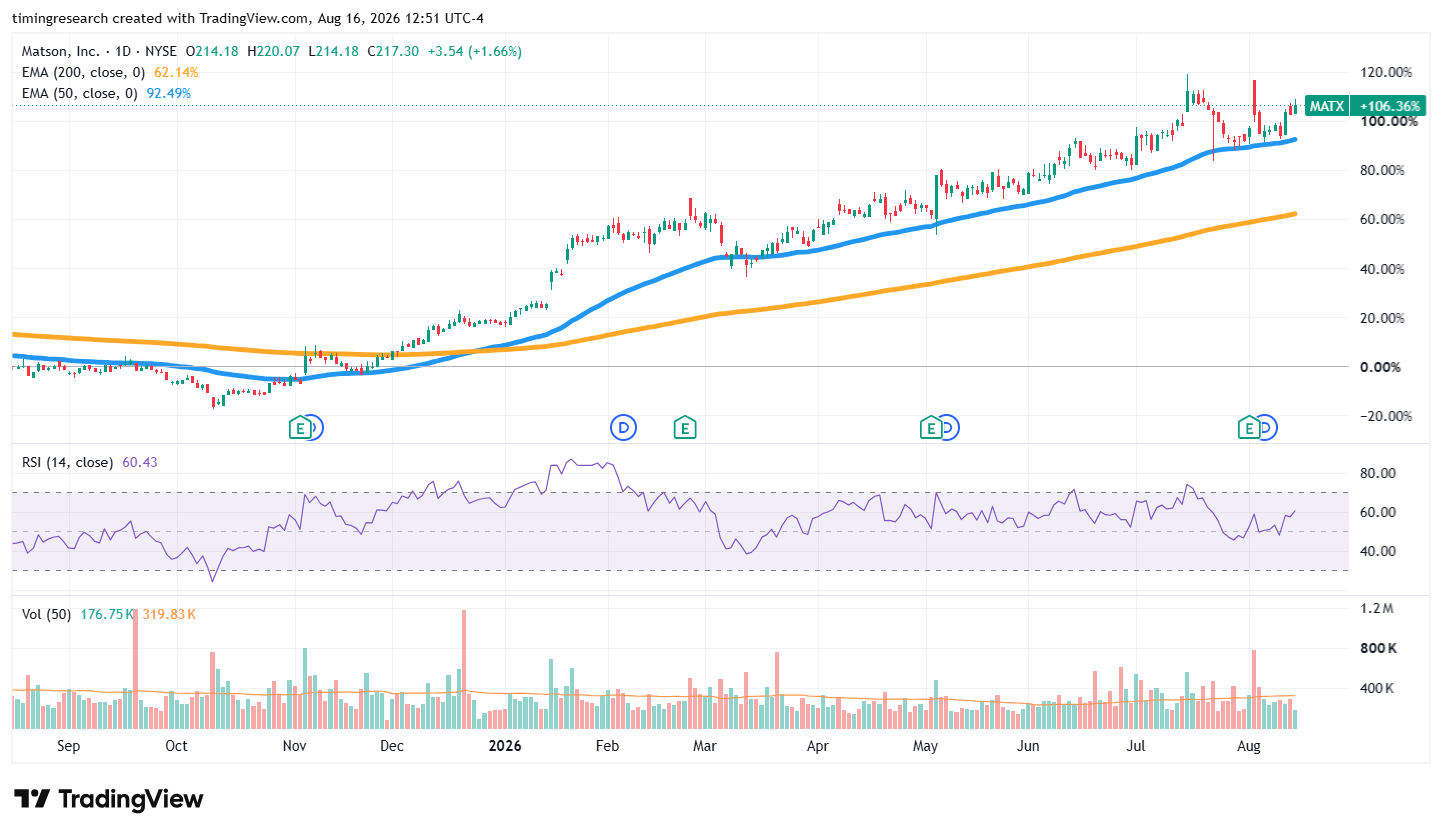This screenshot has width=1442, height=835.
Task: Click the Aug label on the time axis
Action: click(1247, 746)
